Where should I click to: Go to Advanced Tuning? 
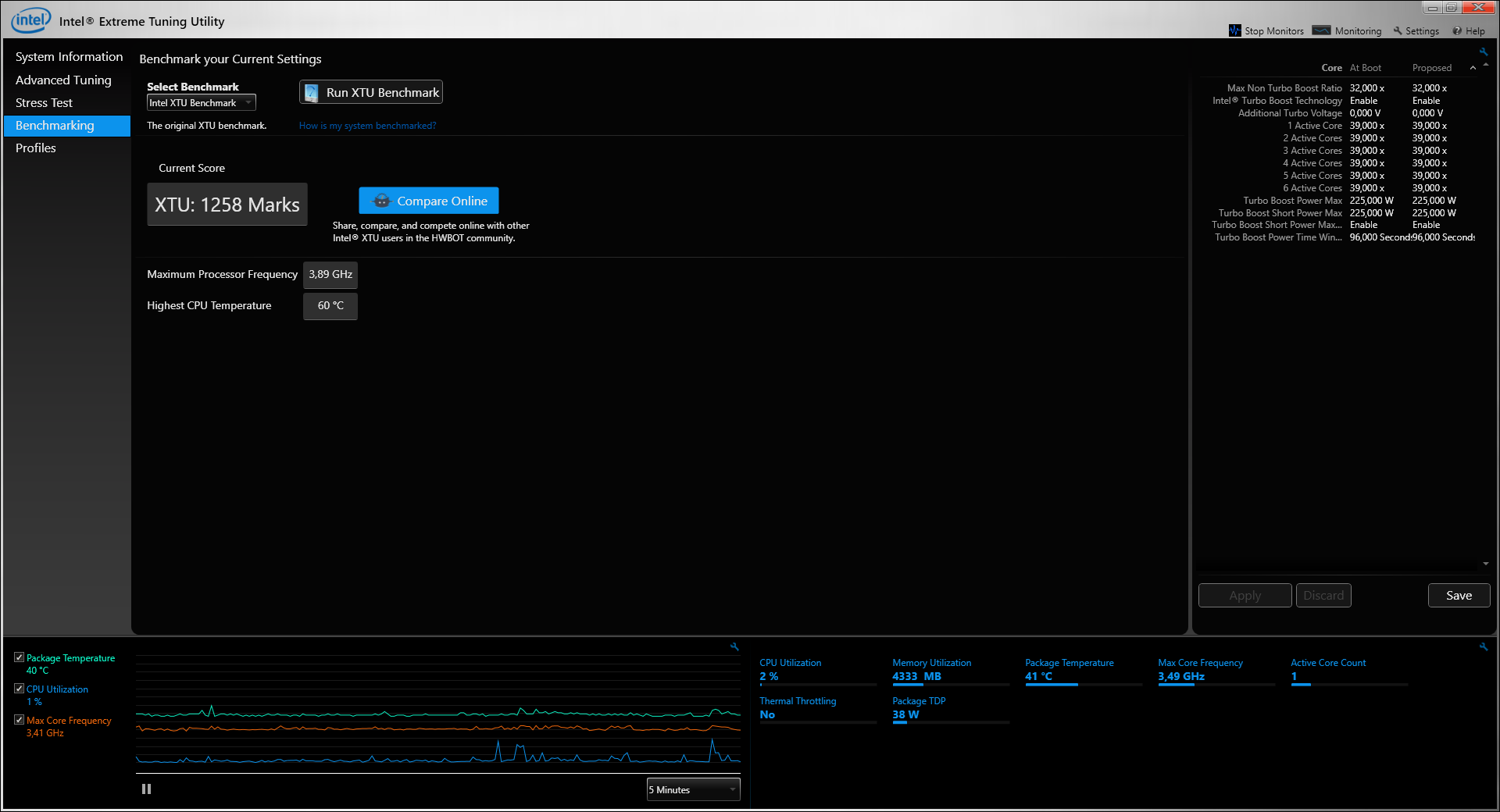[x=63, y=80]
